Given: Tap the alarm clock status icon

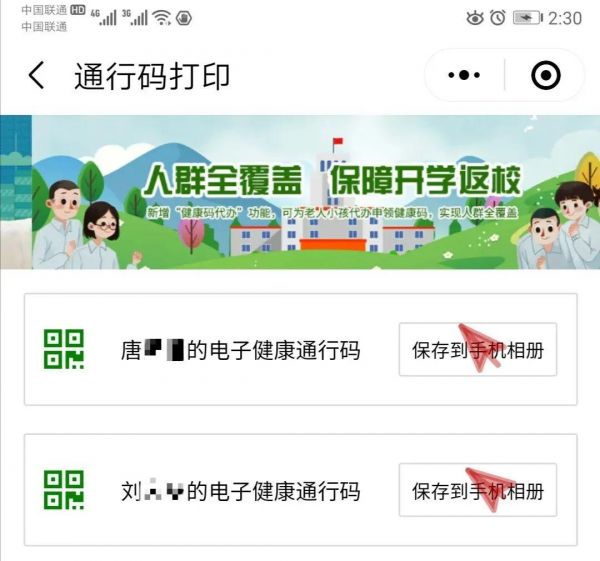Looking at the screenshot, I should [498, 18].
